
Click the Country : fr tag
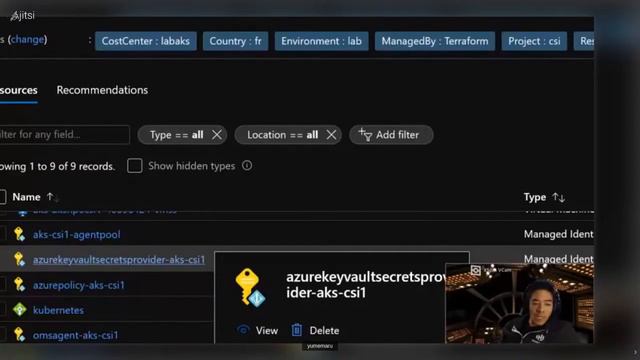click(236, 41)
